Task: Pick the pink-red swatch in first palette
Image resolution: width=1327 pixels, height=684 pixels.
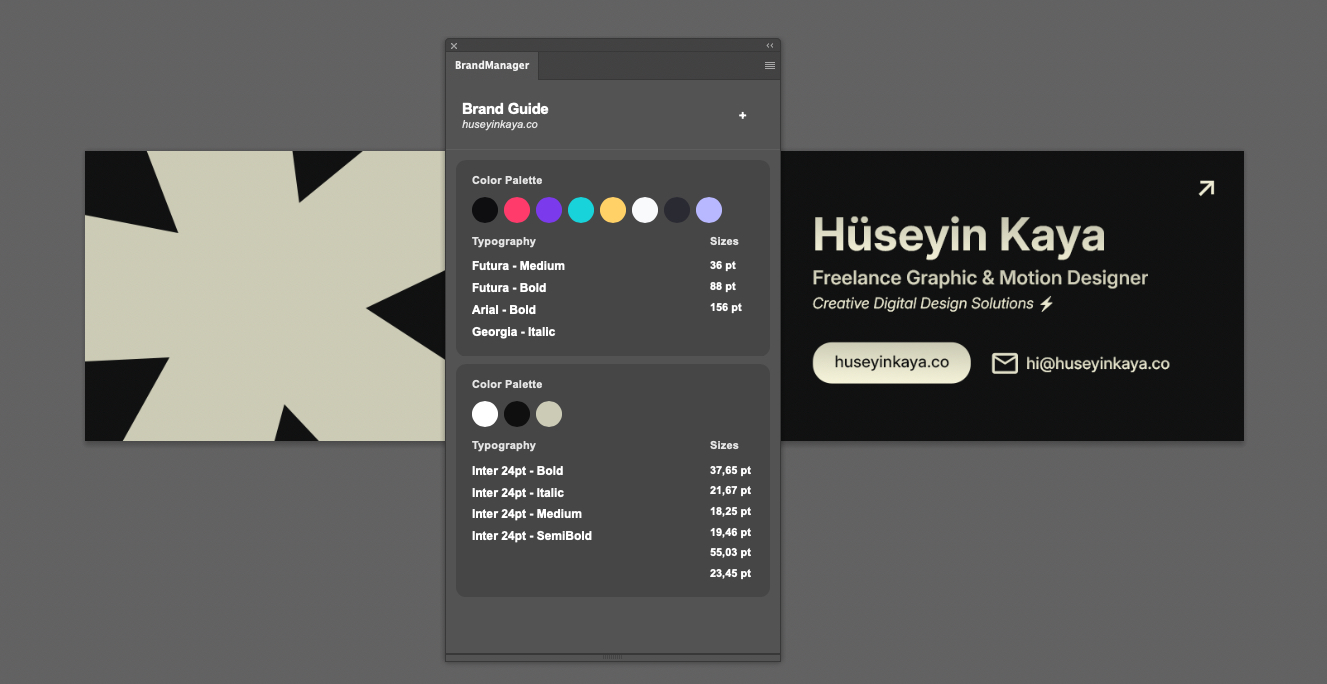Action: pos(517,210)
